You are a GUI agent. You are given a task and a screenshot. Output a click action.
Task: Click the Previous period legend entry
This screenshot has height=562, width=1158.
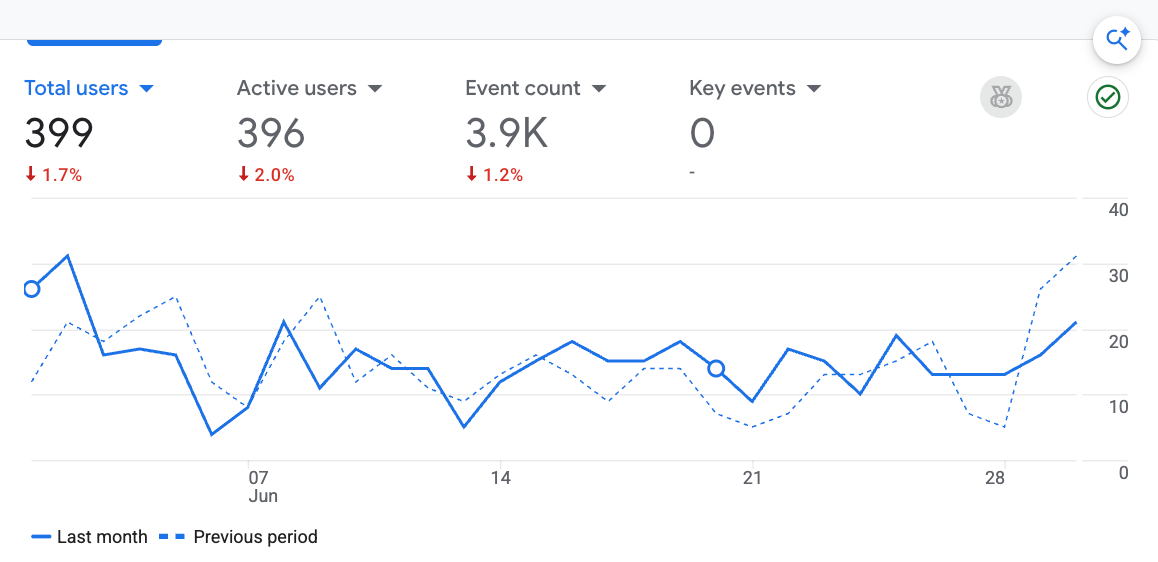[x=237, y=537]
